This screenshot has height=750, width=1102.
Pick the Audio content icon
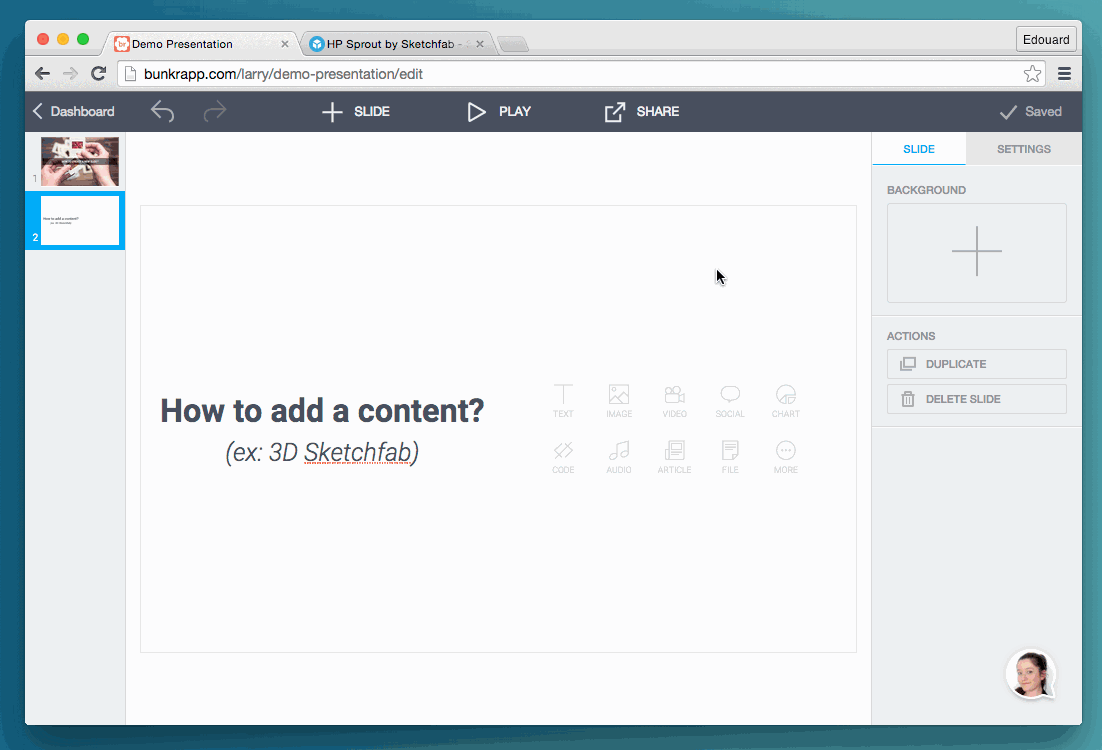[x=619, y=455]
